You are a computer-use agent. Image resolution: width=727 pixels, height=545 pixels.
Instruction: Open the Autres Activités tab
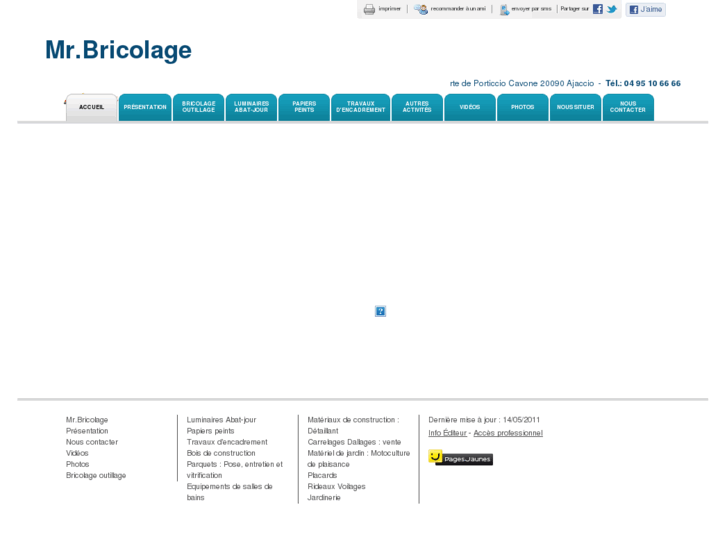417,108
